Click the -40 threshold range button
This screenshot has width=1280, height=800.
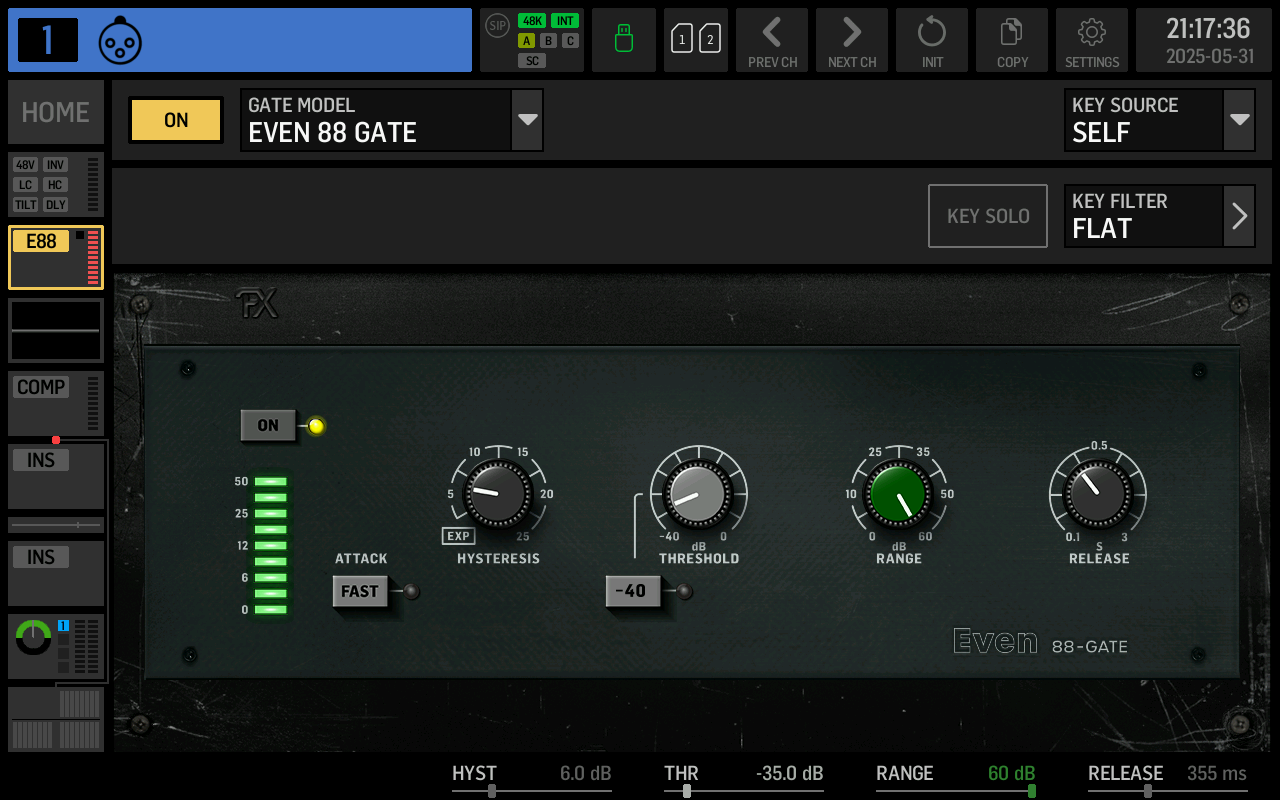click(632, 591)
